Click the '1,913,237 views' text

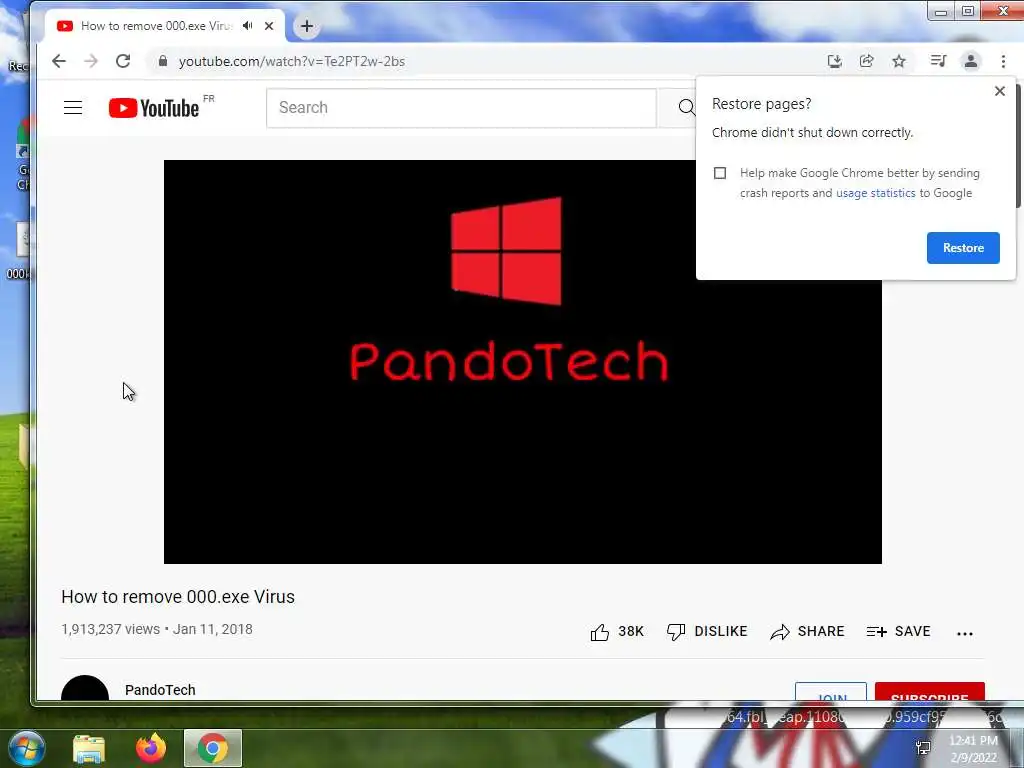point(110,630)
